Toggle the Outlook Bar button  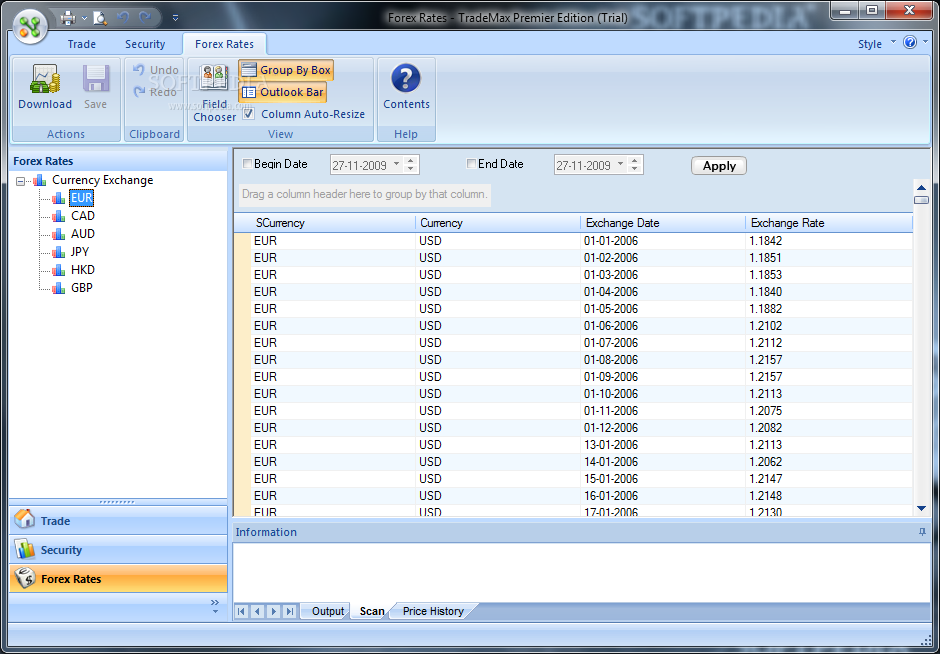(x=282, y=92)
